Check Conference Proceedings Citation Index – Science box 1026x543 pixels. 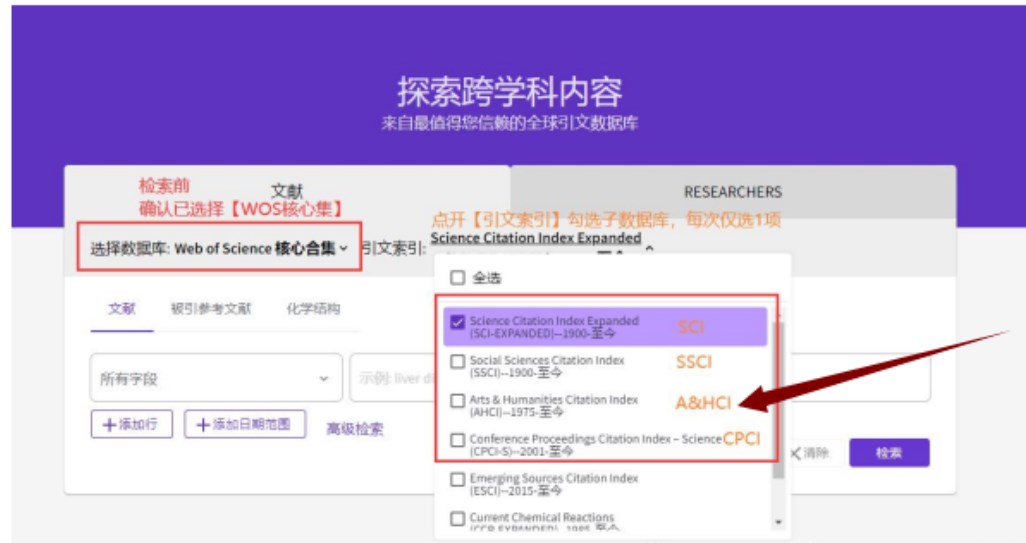click(x=458, y=440)
